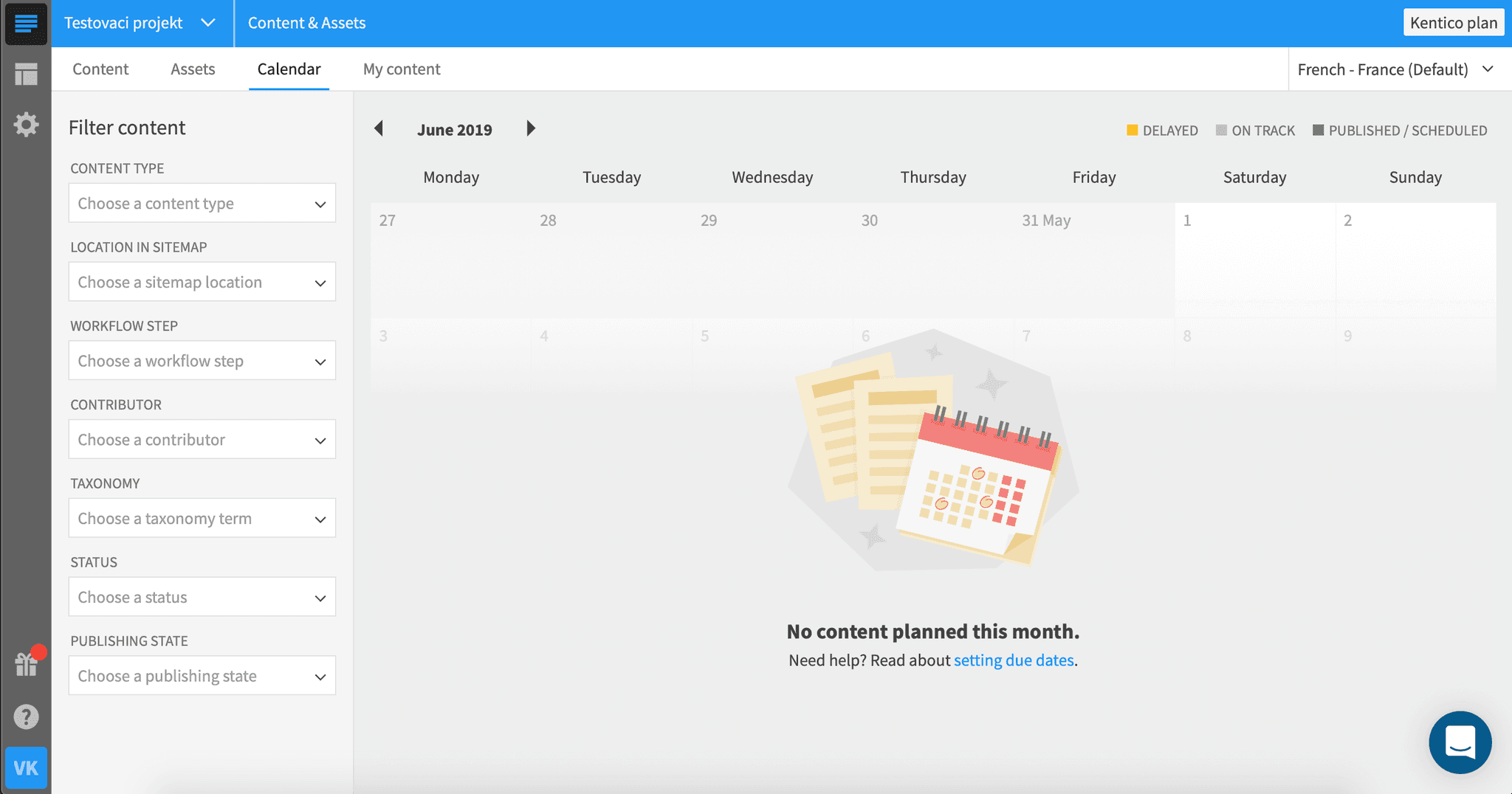Go to previous month using the left arrow

click(x=379, y=128)
